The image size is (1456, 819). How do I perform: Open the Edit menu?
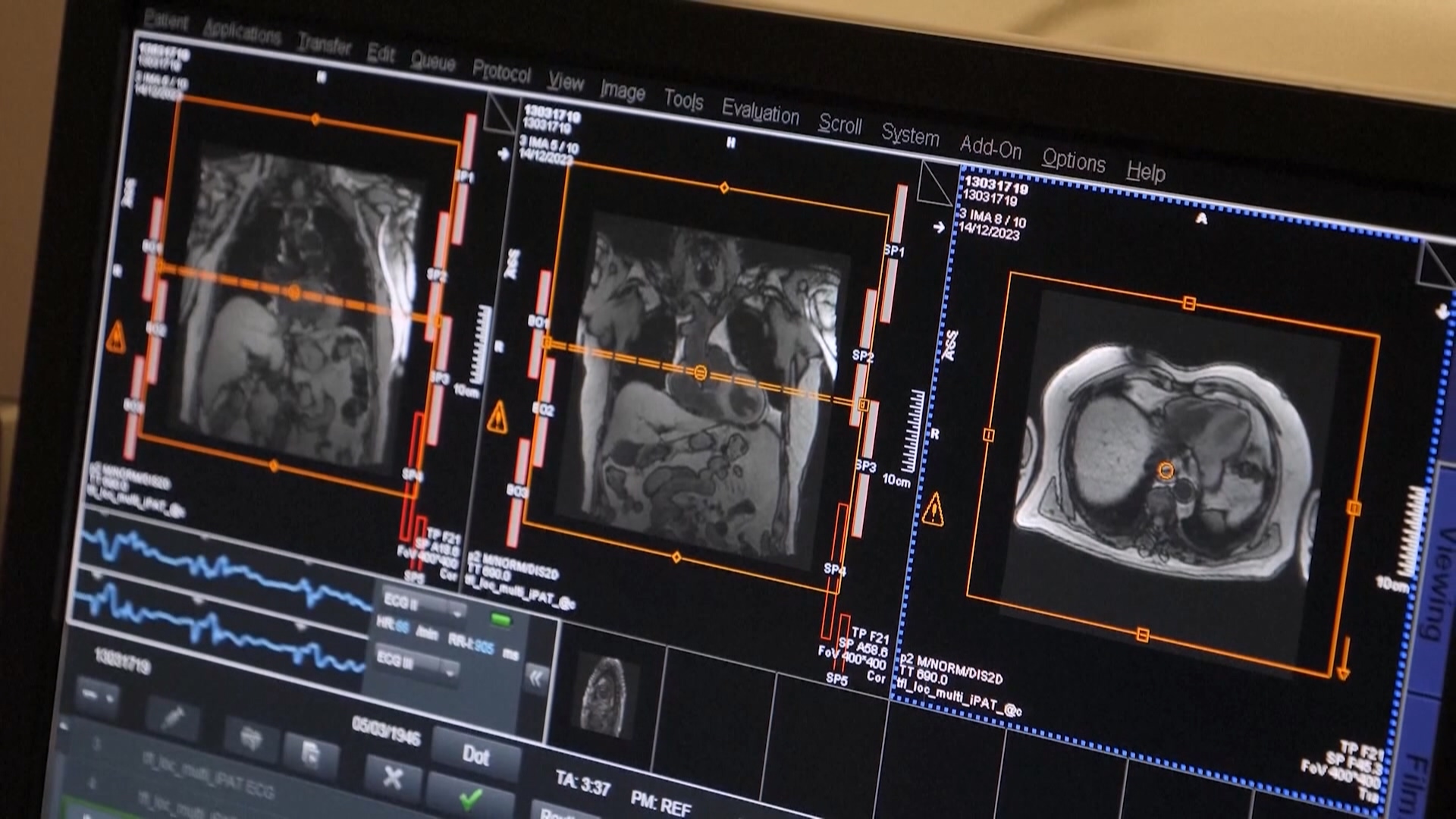click(381, 52)
